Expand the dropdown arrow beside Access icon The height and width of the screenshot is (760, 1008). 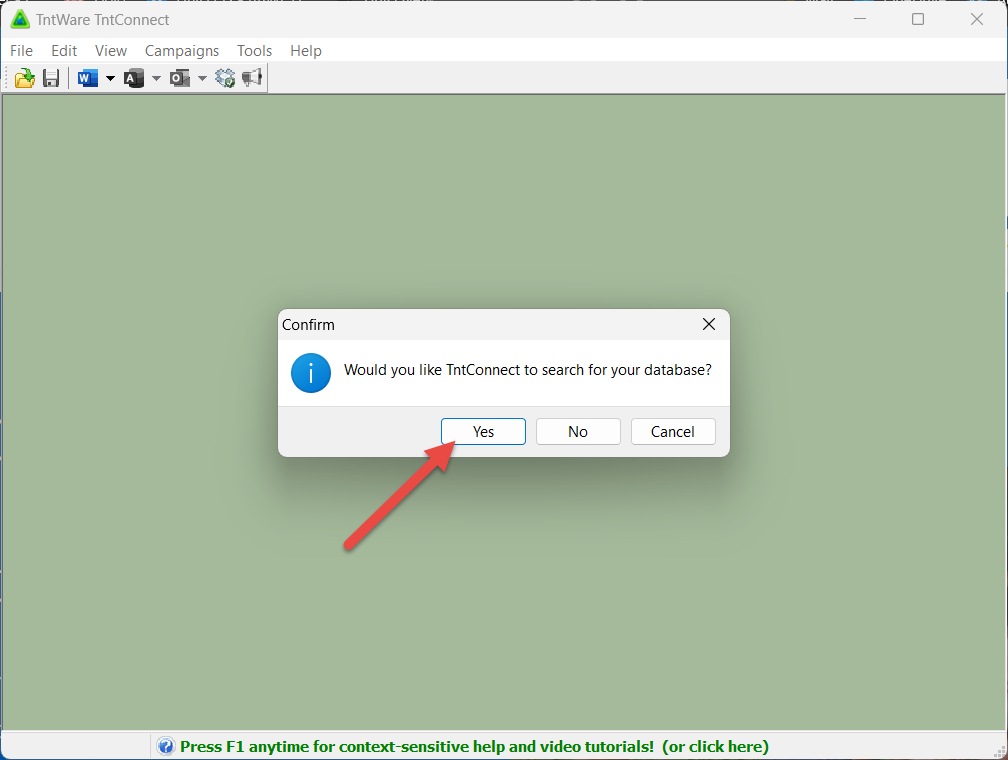click(x=156, y=78)
